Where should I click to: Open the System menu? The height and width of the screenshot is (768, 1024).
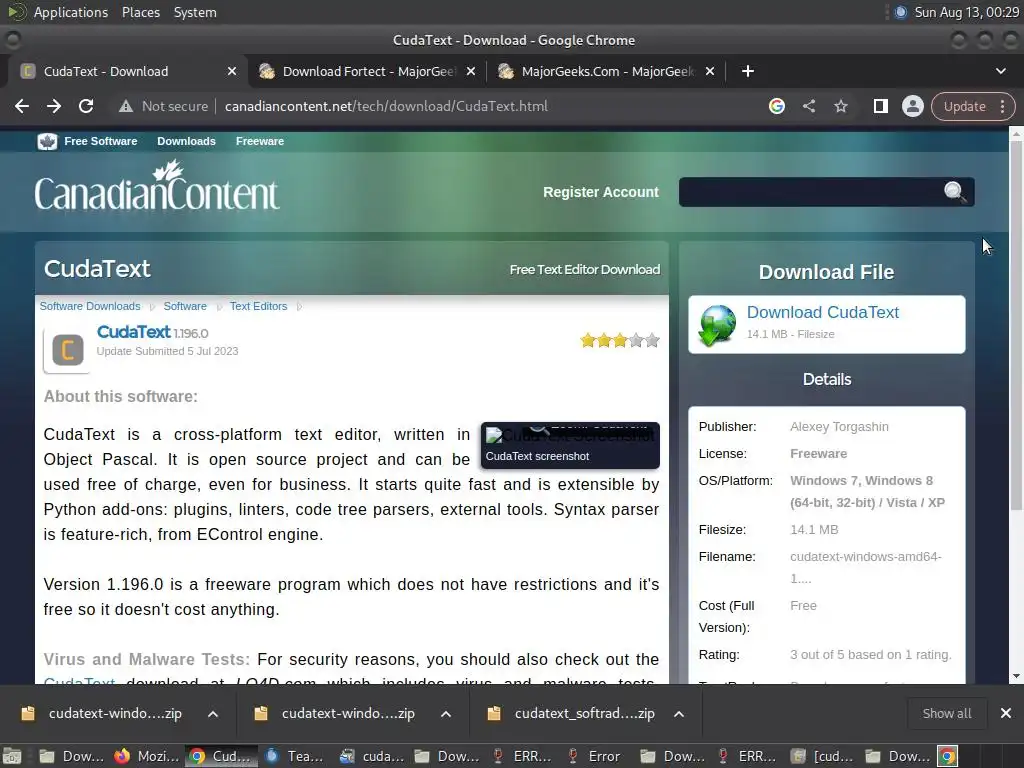195,12
